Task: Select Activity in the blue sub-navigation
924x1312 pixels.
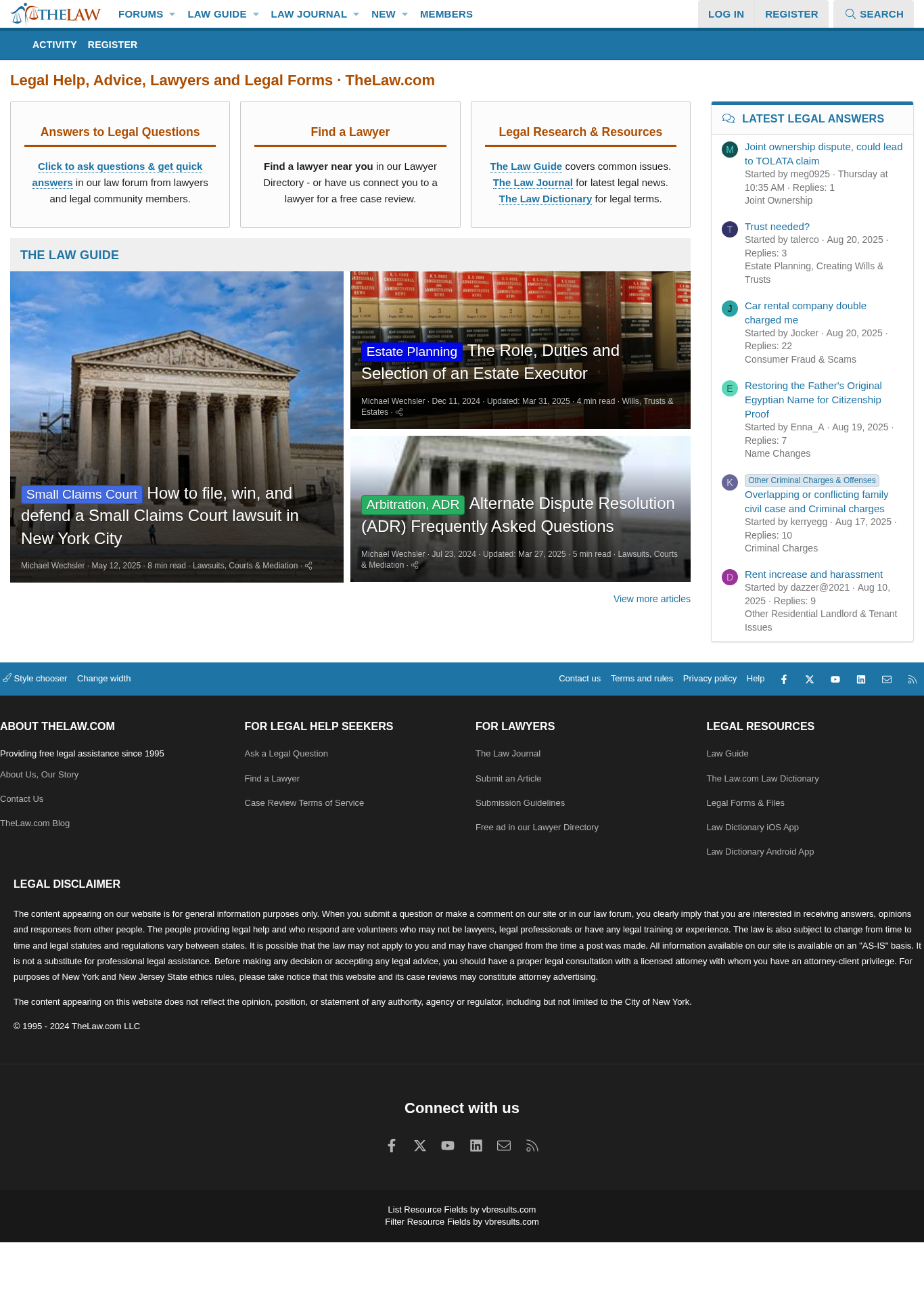Action: [x=55, y=45]
